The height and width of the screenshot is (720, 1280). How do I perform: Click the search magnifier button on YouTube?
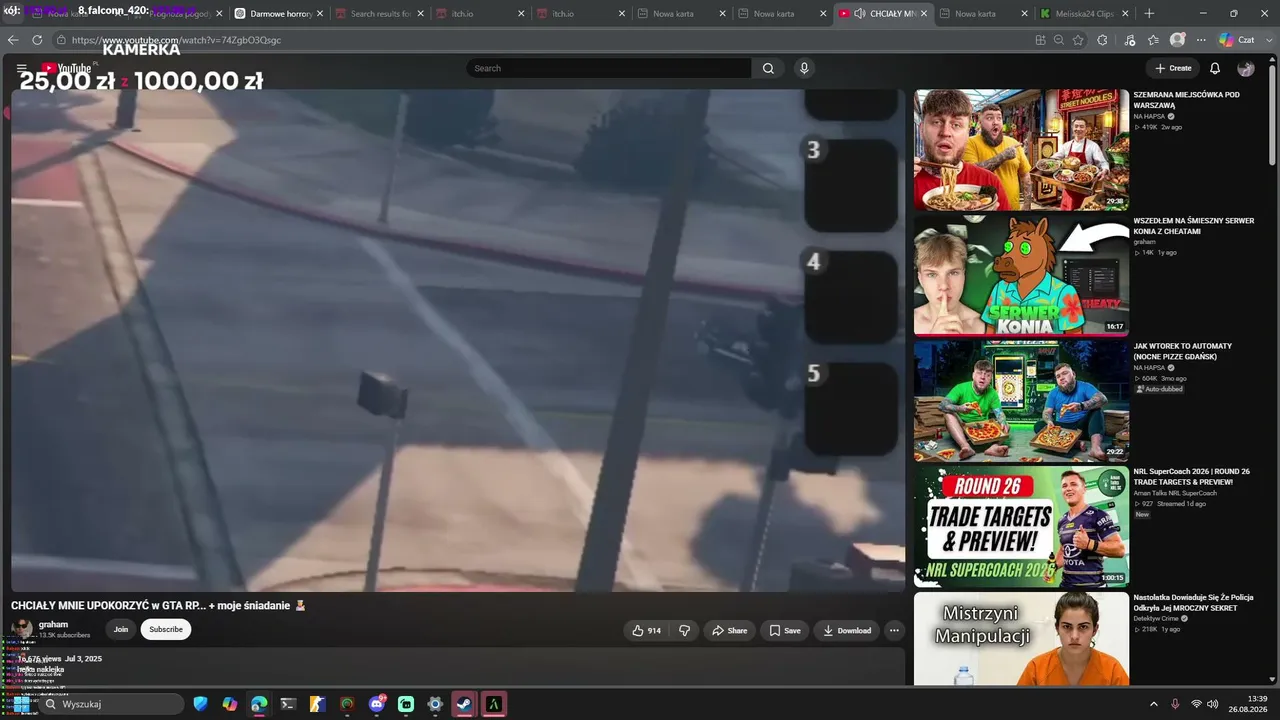[768, 68]
